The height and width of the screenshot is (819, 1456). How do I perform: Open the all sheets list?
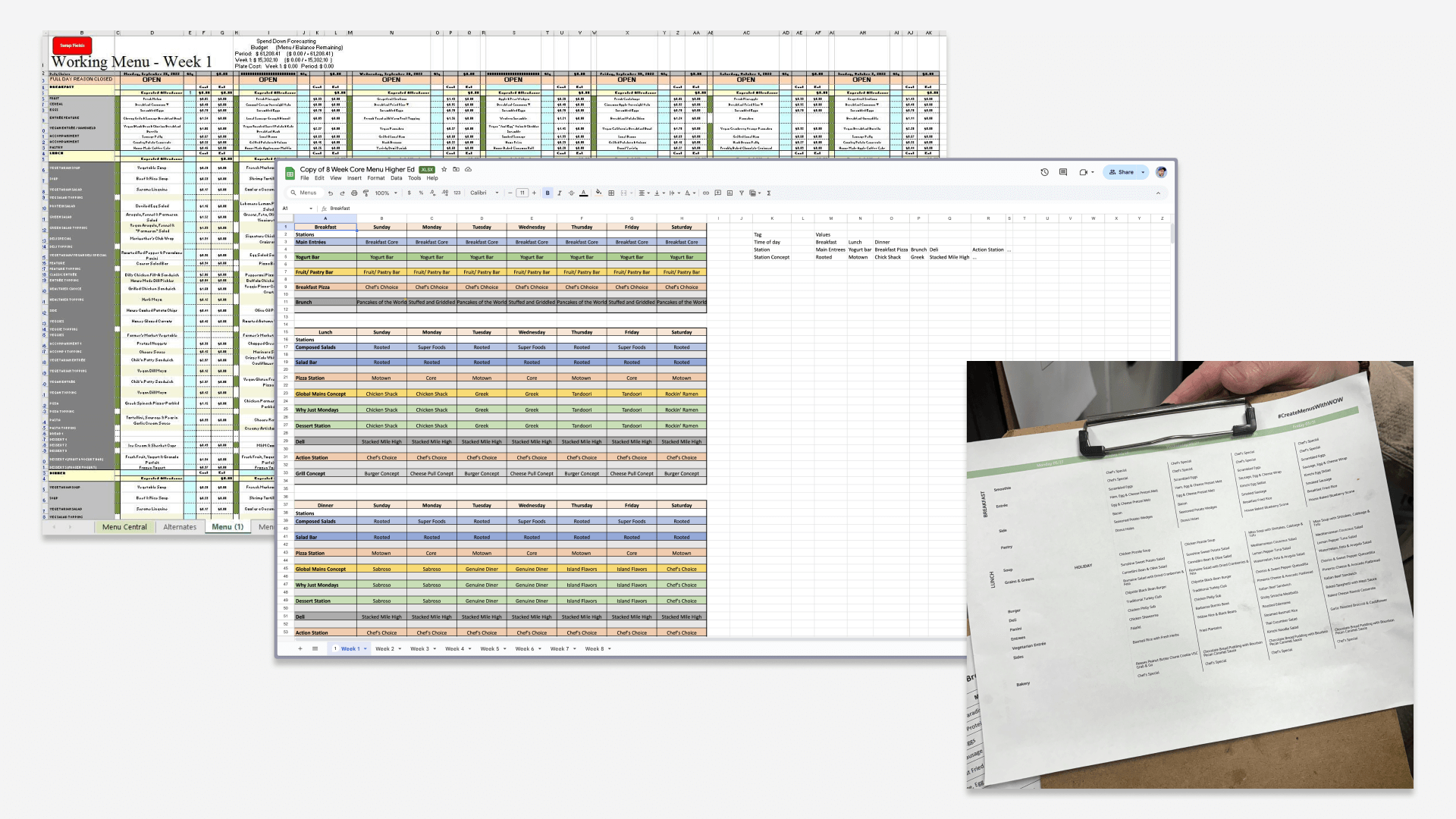tap(315, 649)
